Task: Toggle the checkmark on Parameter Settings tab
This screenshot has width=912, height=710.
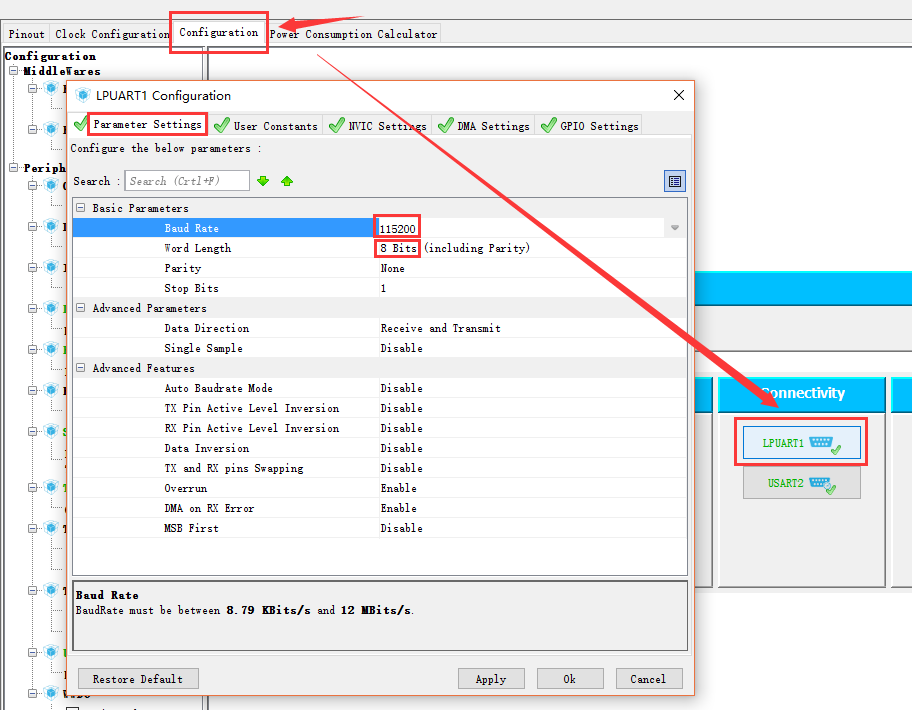Action: pyautogui.click(x=83, y=126)
